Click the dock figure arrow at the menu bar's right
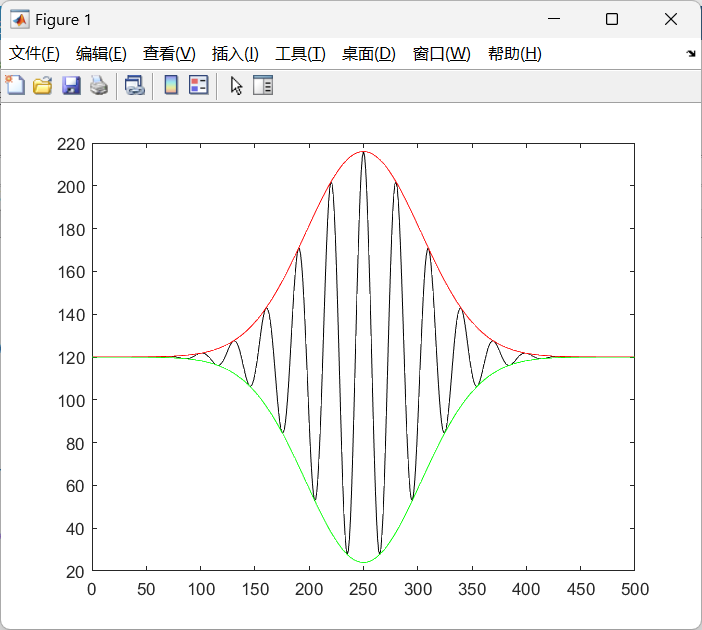The height and width of the screenshot is (630, 702). 691,54
